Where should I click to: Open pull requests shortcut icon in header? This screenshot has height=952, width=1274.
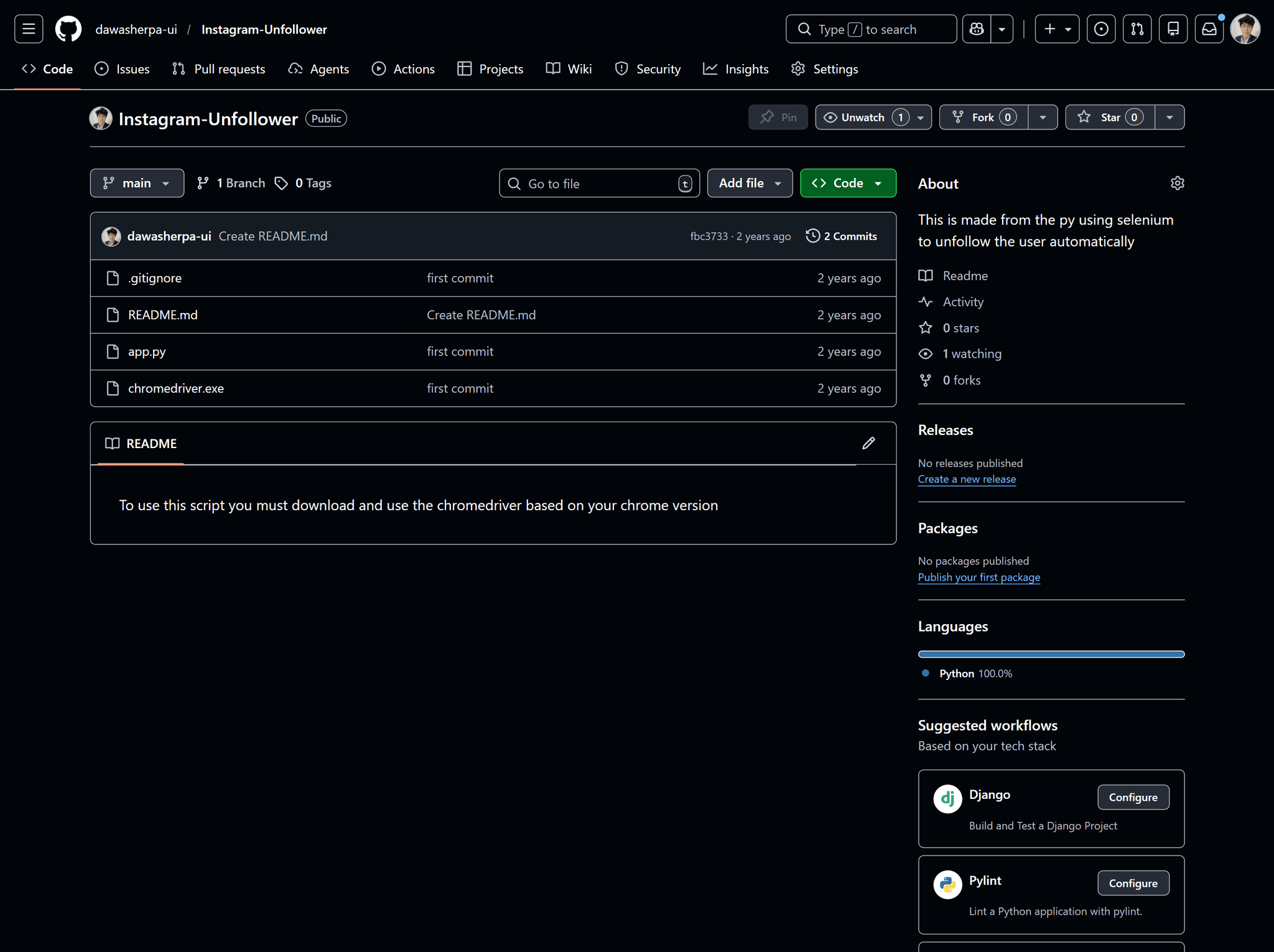tap(1137, 29)
